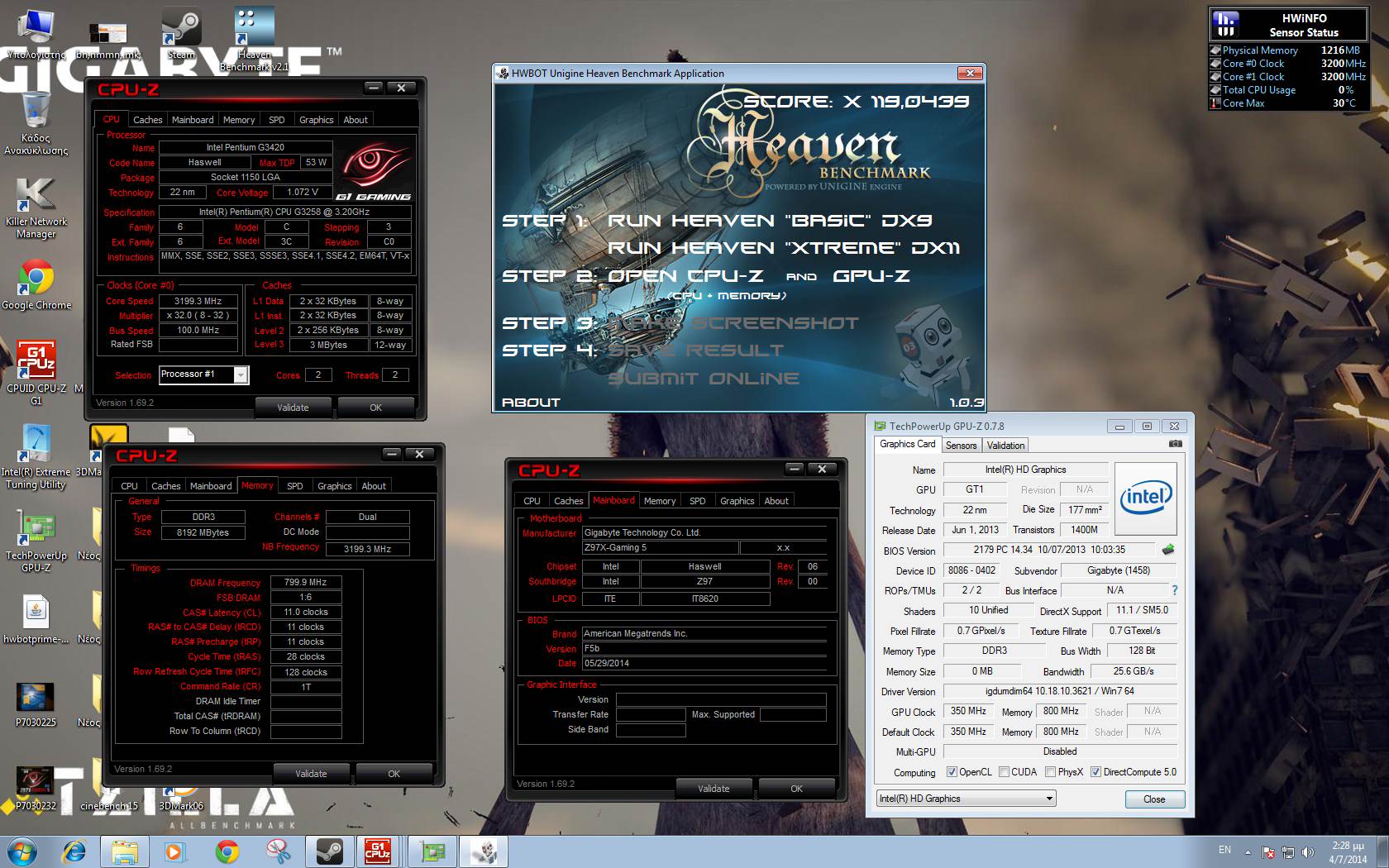
Task: Open About tab in Mainboard CPU-Z window
Action: point(776,501)
